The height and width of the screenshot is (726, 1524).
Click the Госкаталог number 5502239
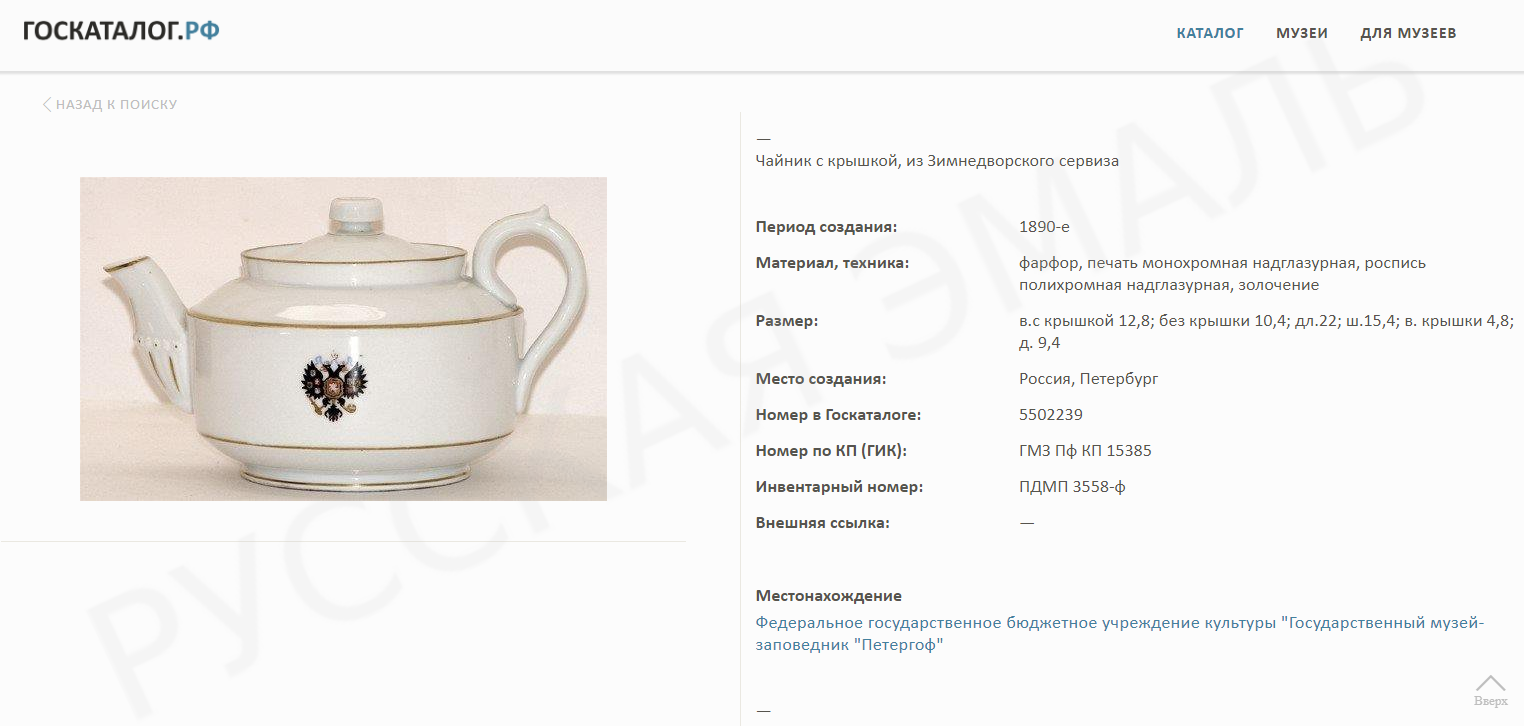[1051, 415]
